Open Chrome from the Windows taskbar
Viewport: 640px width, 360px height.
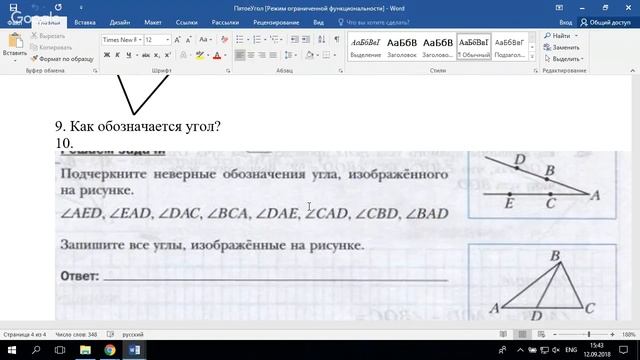click(109, 350)
